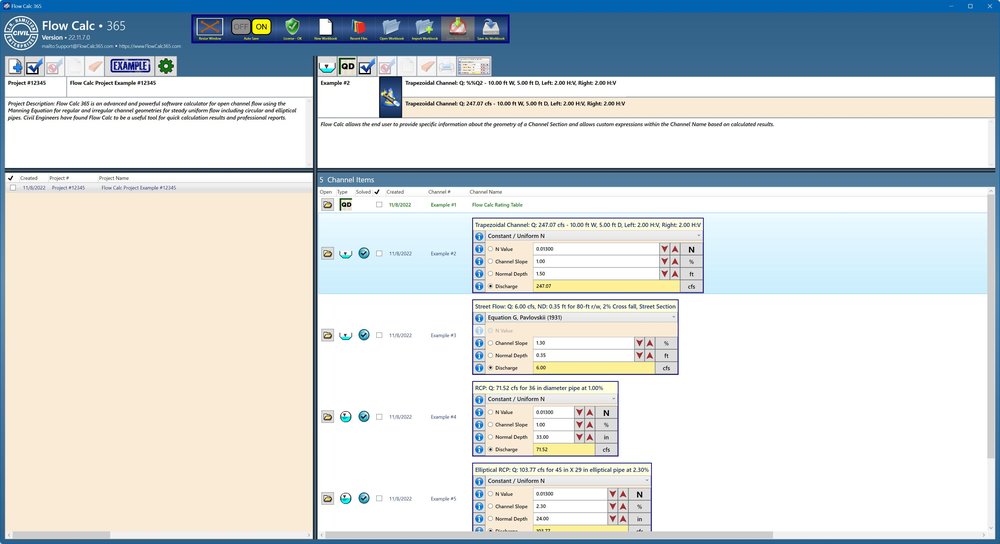
Task: Click the Normal Depth field in Trapezoidal Channel
Action: tap(596, 274)
